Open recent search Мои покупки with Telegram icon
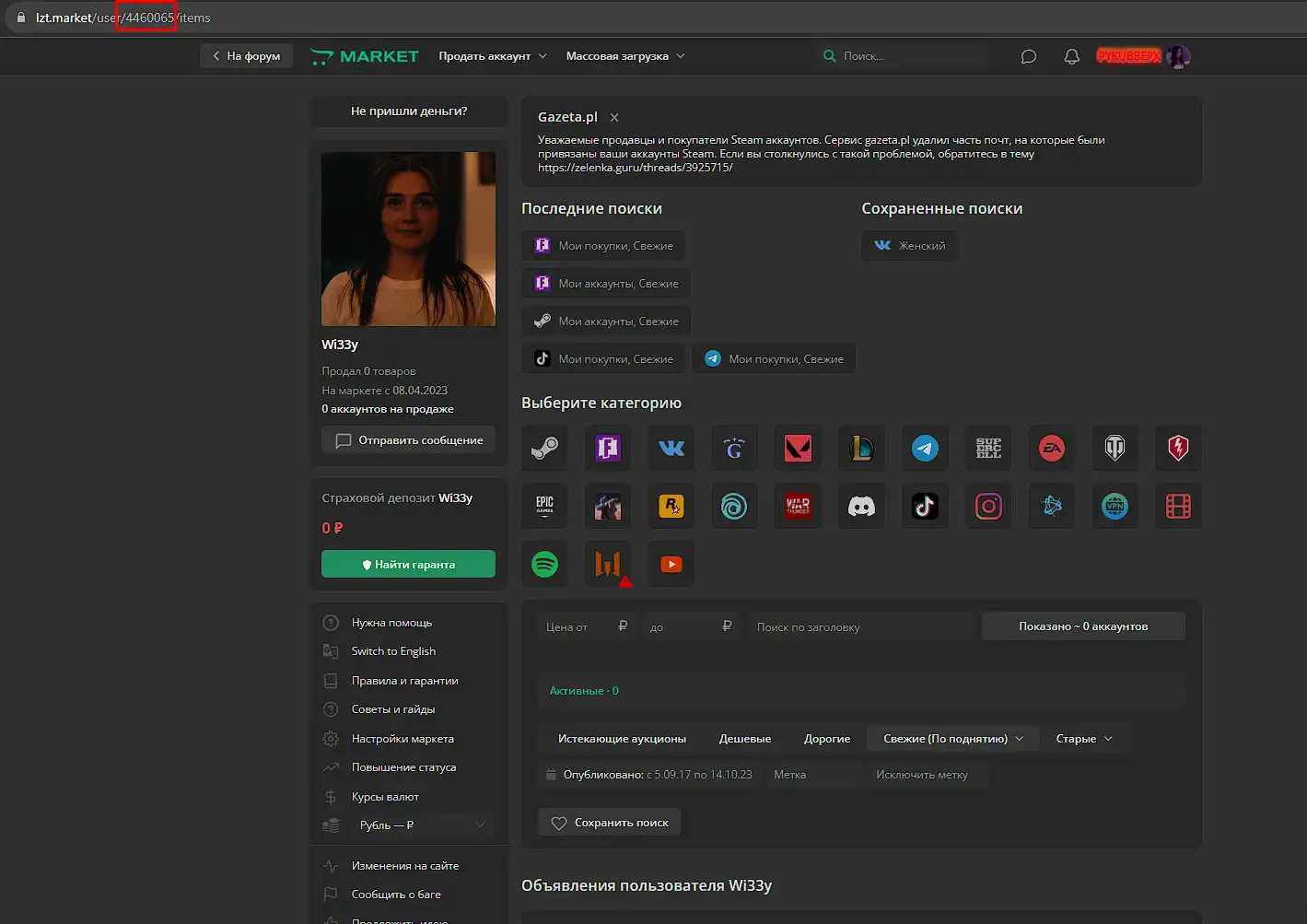The width and height of the screenshot is (1307, 924). coord(775,359)
